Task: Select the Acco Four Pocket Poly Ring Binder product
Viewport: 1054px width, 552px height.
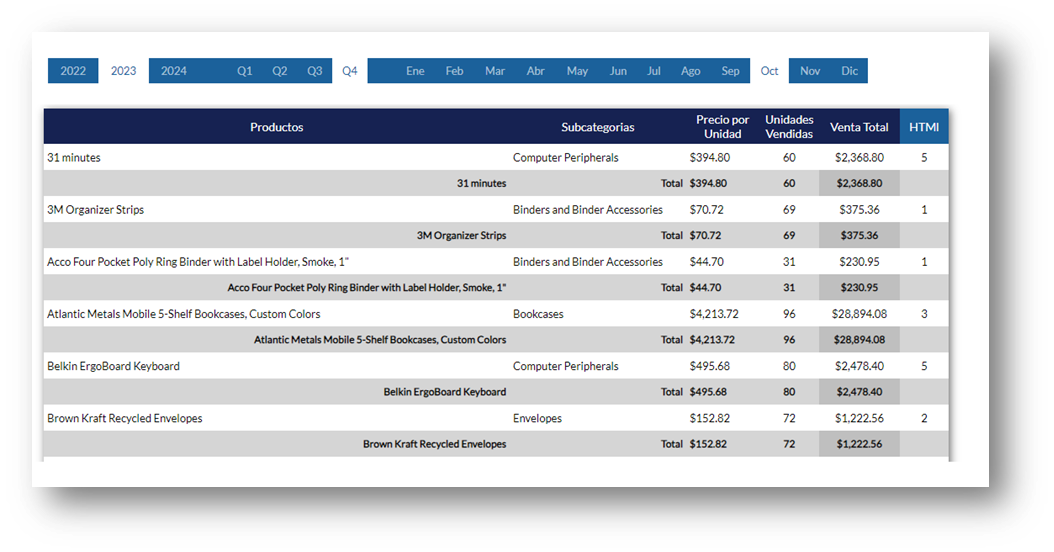Action: pos(198,262)
